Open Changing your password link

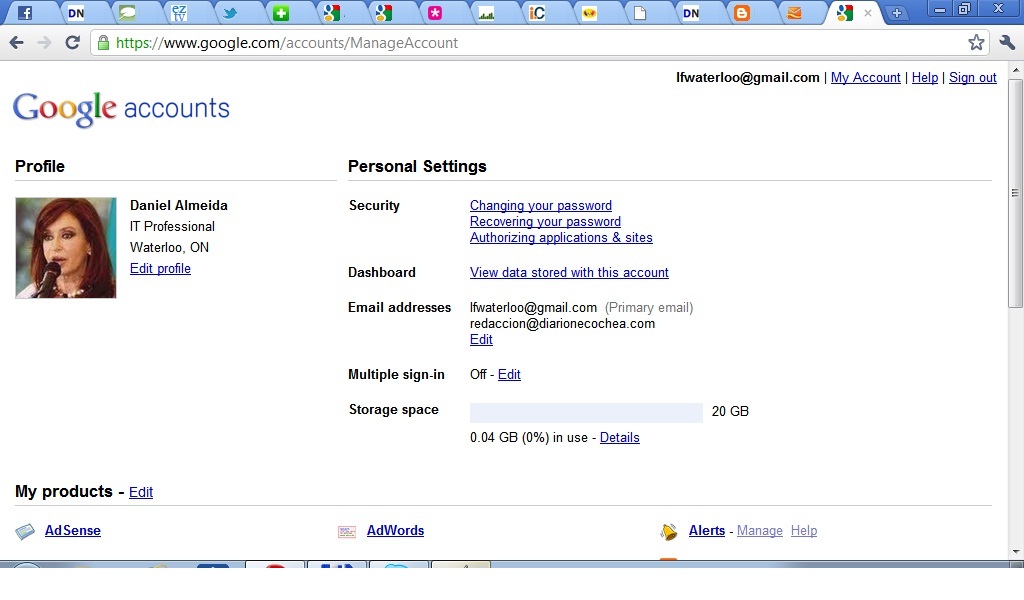point(541,206)
